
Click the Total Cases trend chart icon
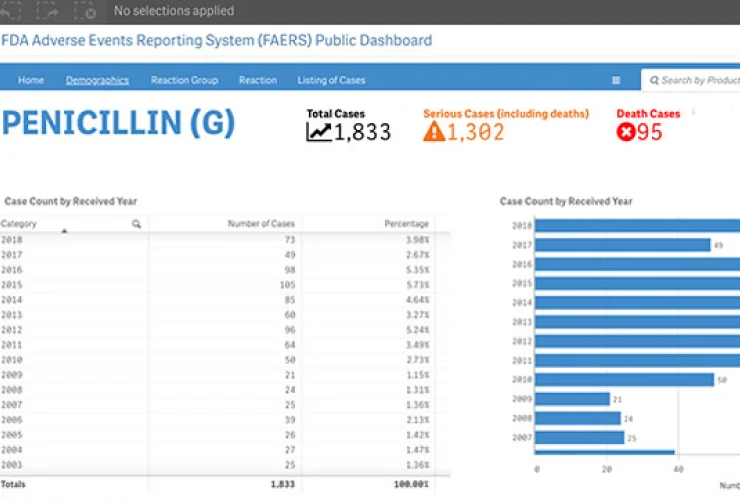point(319,132)
